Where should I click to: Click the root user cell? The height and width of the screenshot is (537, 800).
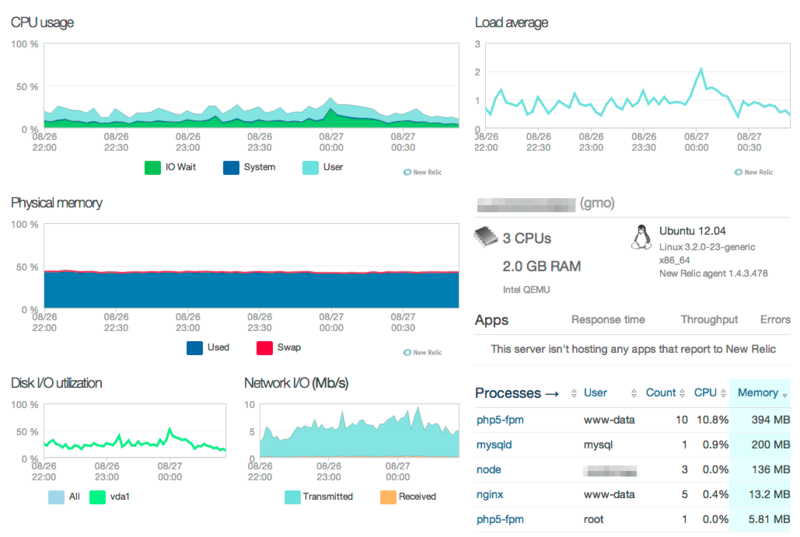click(593, 520)
